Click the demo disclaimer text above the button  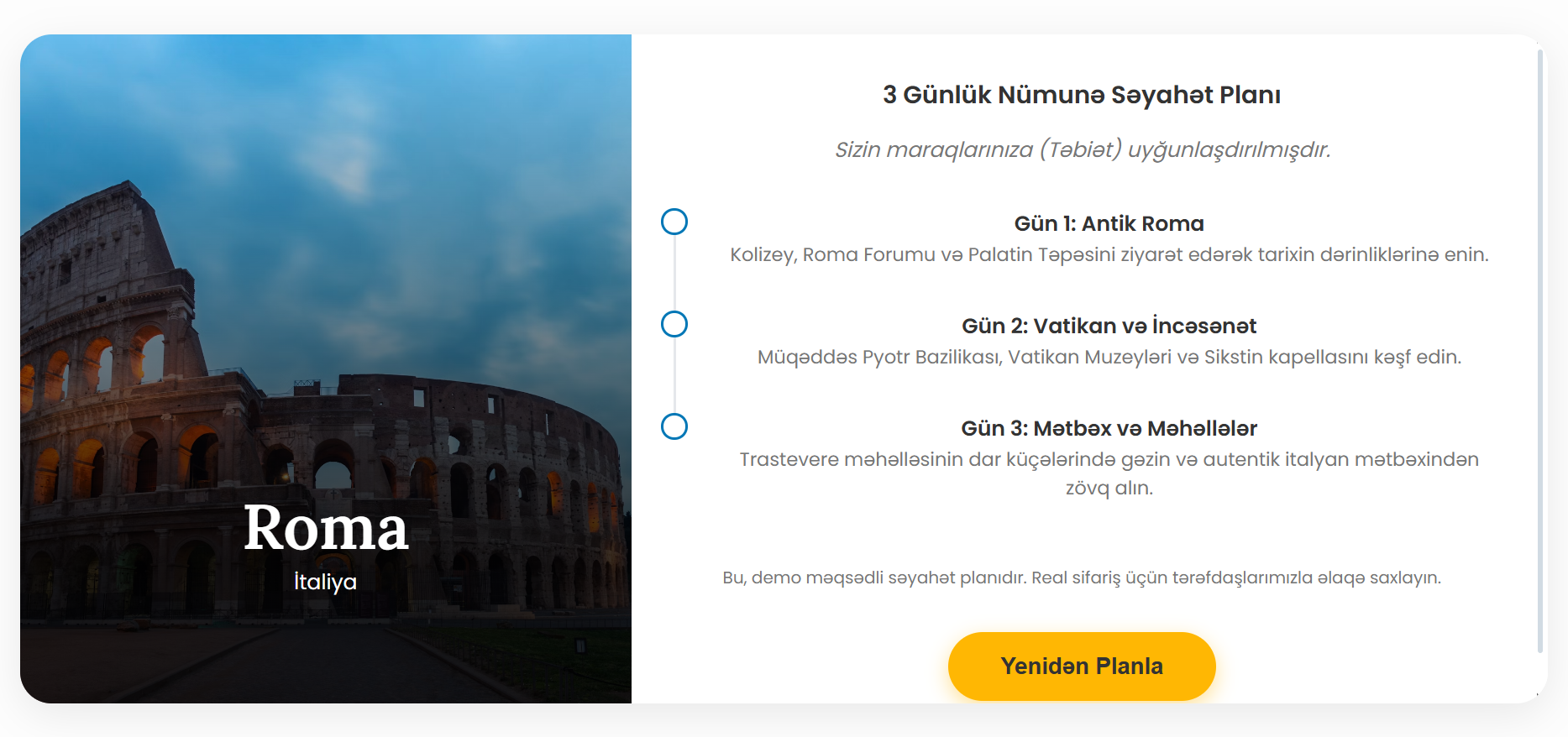(x=1082, y=578)
